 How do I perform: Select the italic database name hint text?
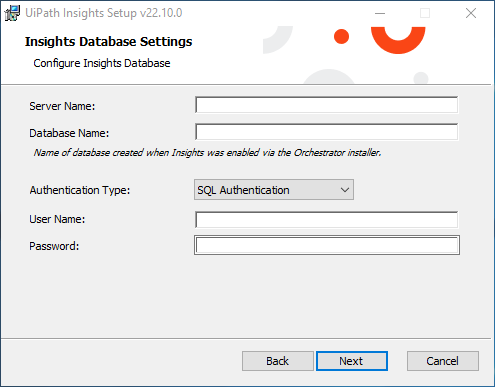click(x=207, y=153)
